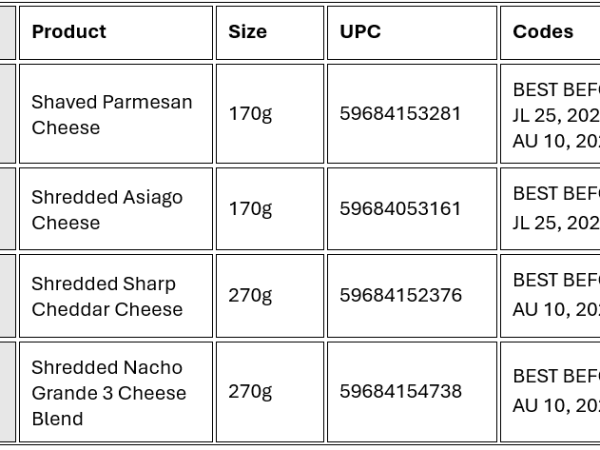
Task: Select the Shaved Parmesan Cheese cell
Action: click(x=112, y=114)
